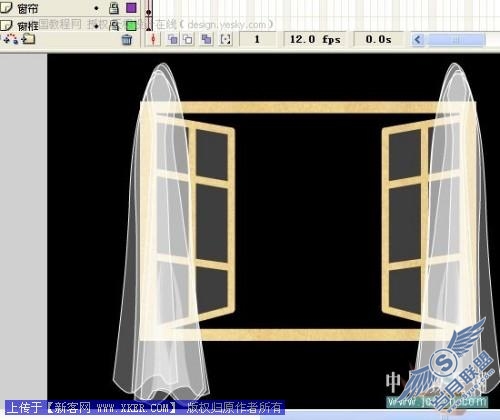Click timeline scrollbar left arrow
Image resolution: width=500 pixels, height=420 pixels.
[x=417, y=40]
